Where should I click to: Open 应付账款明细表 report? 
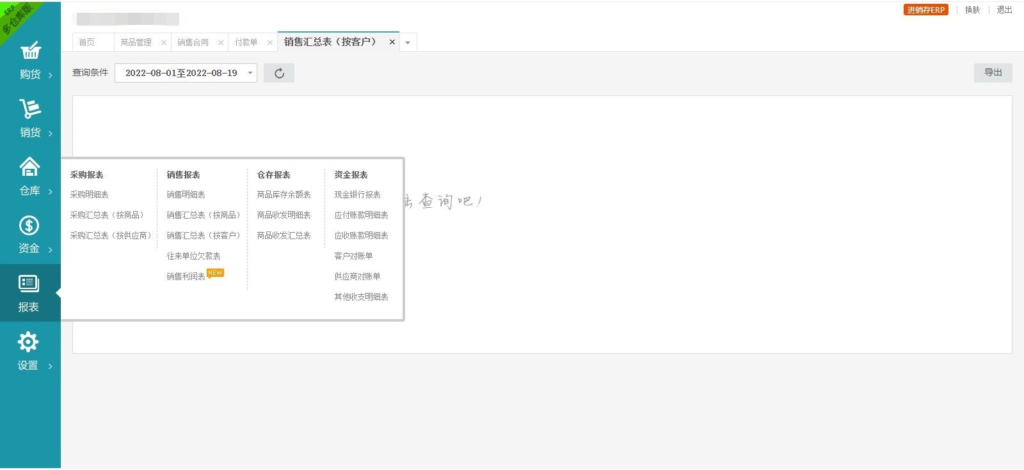tap(361, 215)
